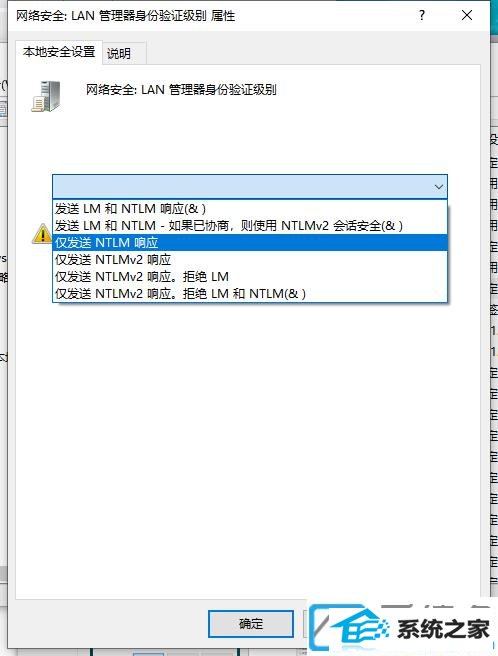Choose the NTLMv2 会话安全 option
This screenshot has width=498, height=656.
250,226
